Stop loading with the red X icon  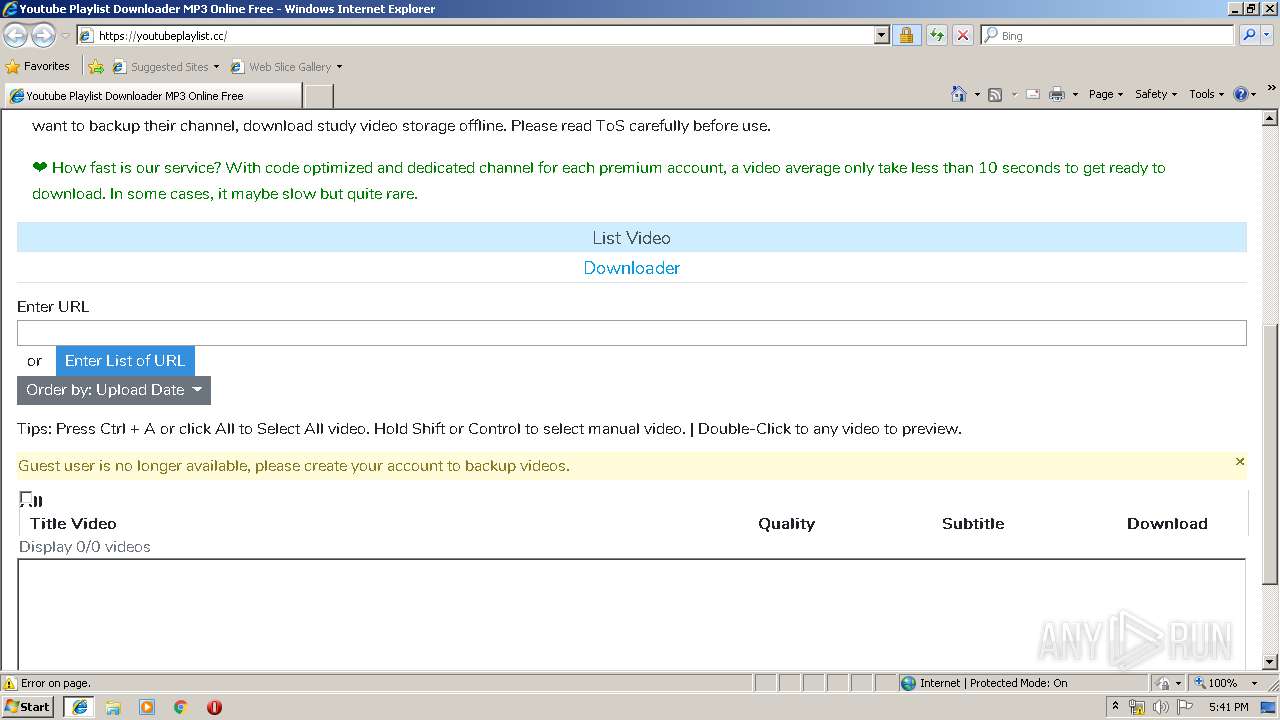pos(962,35)
